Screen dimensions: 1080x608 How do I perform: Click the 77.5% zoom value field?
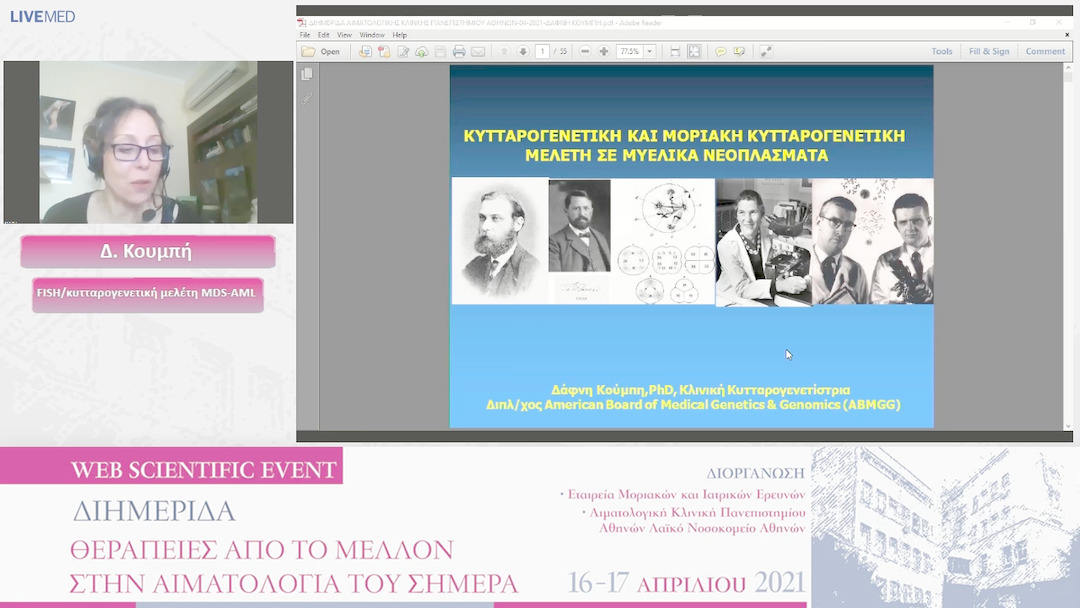pos(630,52)
